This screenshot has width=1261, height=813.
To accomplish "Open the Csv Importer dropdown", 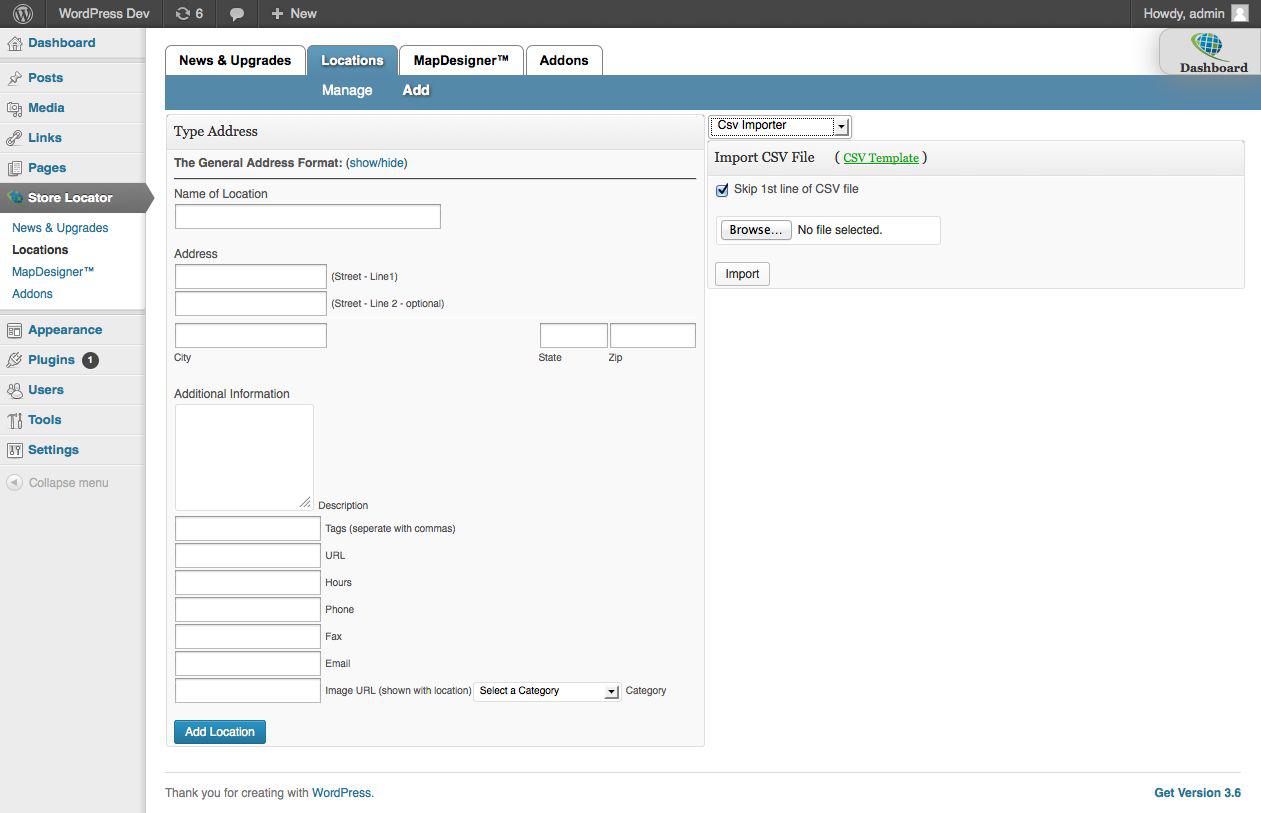I will (780, 126).
